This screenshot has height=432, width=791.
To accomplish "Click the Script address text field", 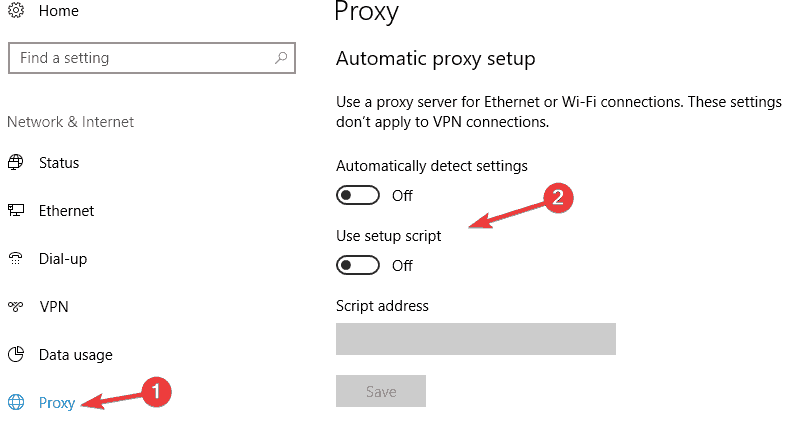I will tap(475, 338).
